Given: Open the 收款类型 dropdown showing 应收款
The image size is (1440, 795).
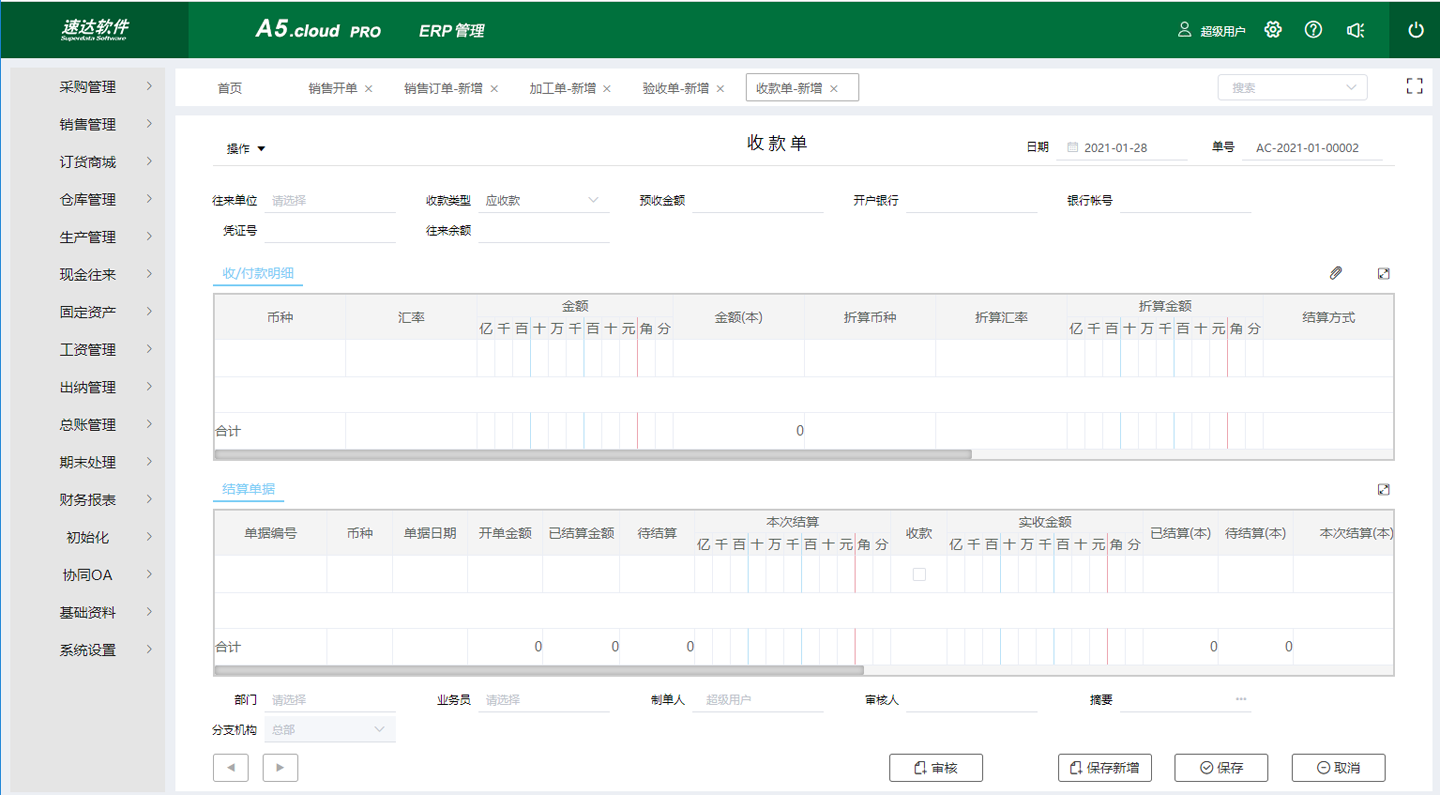Looking at the screenshot, I should click(543, 199).
